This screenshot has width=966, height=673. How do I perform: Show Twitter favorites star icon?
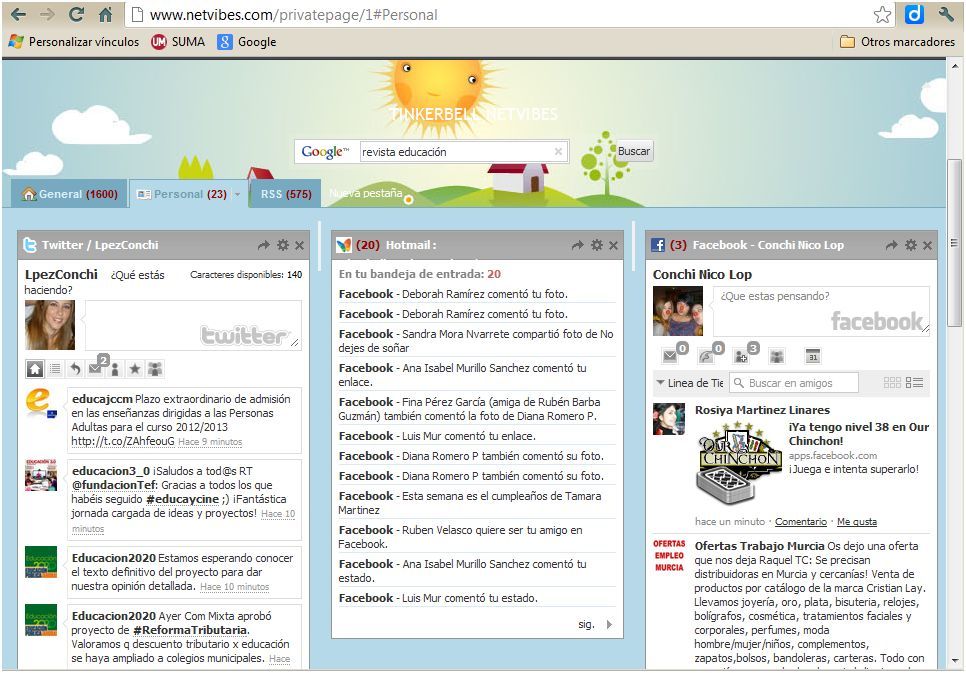pyautogui.click(x=135, y=369)
